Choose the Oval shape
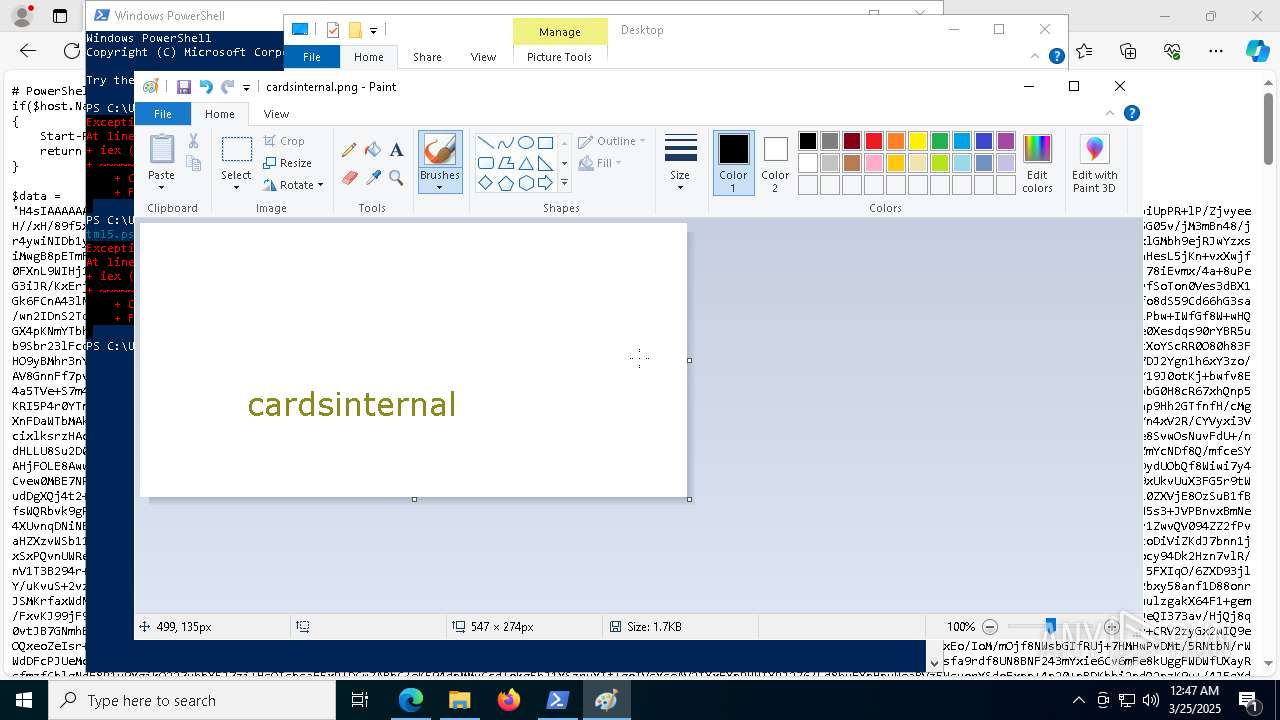1280x720 pixels. (x=525, y=142)
